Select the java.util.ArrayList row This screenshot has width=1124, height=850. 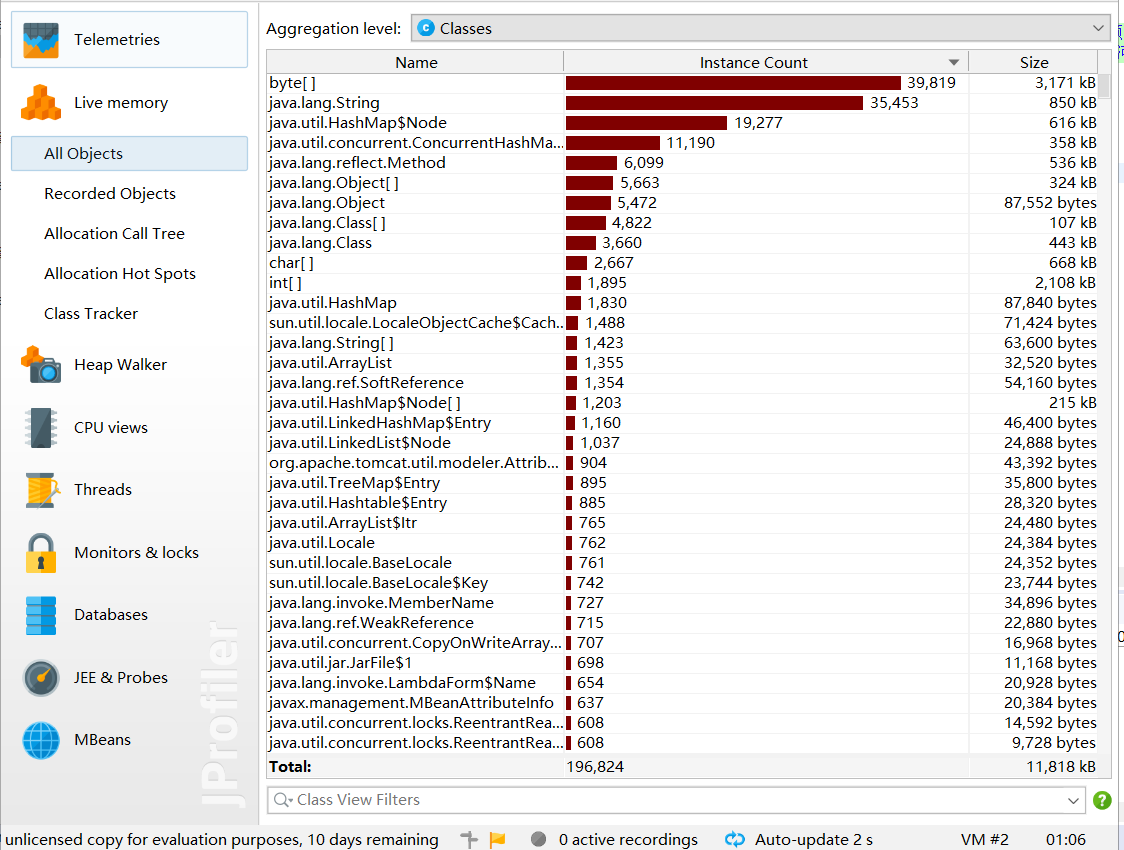click(682, 363)
